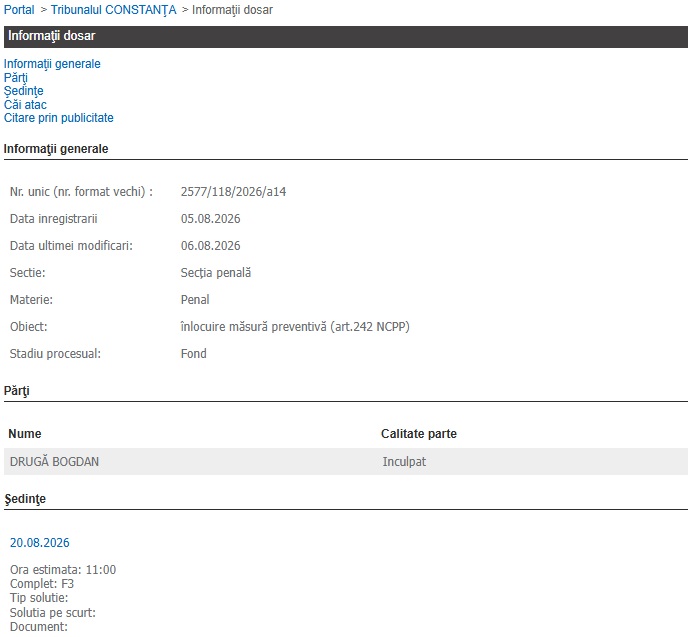Screen dimensions: 696x637
Task: Click the Data inregistrarii label
Action: point(54,219)
